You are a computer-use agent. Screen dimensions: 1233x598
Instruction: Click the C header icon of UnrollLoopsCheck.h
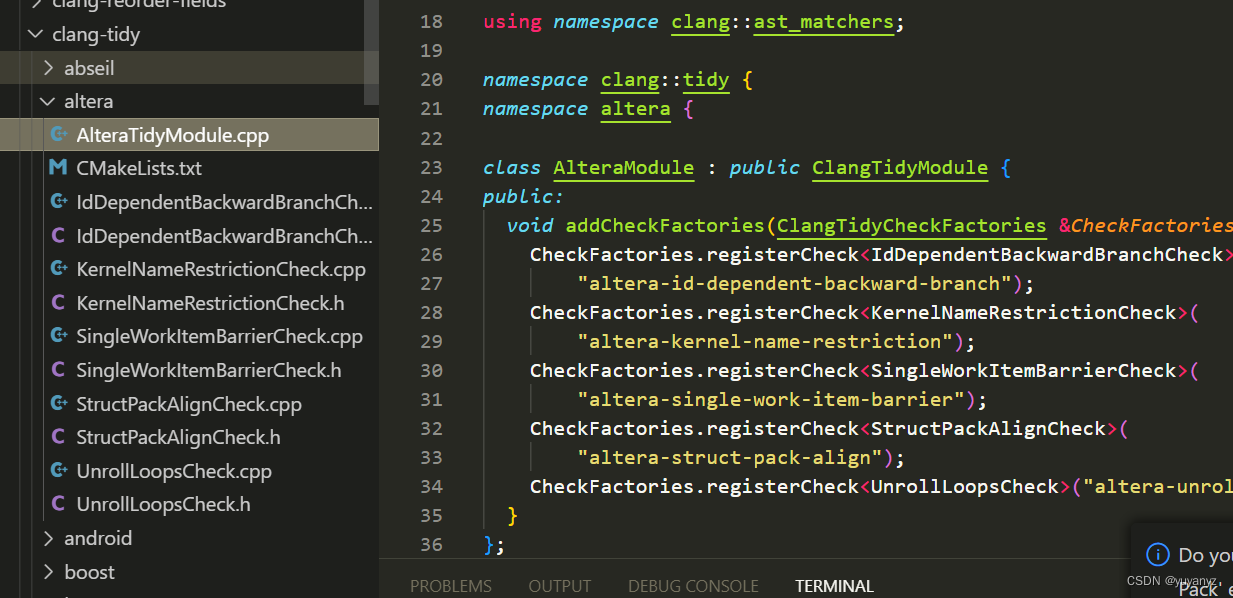[59, 504]
